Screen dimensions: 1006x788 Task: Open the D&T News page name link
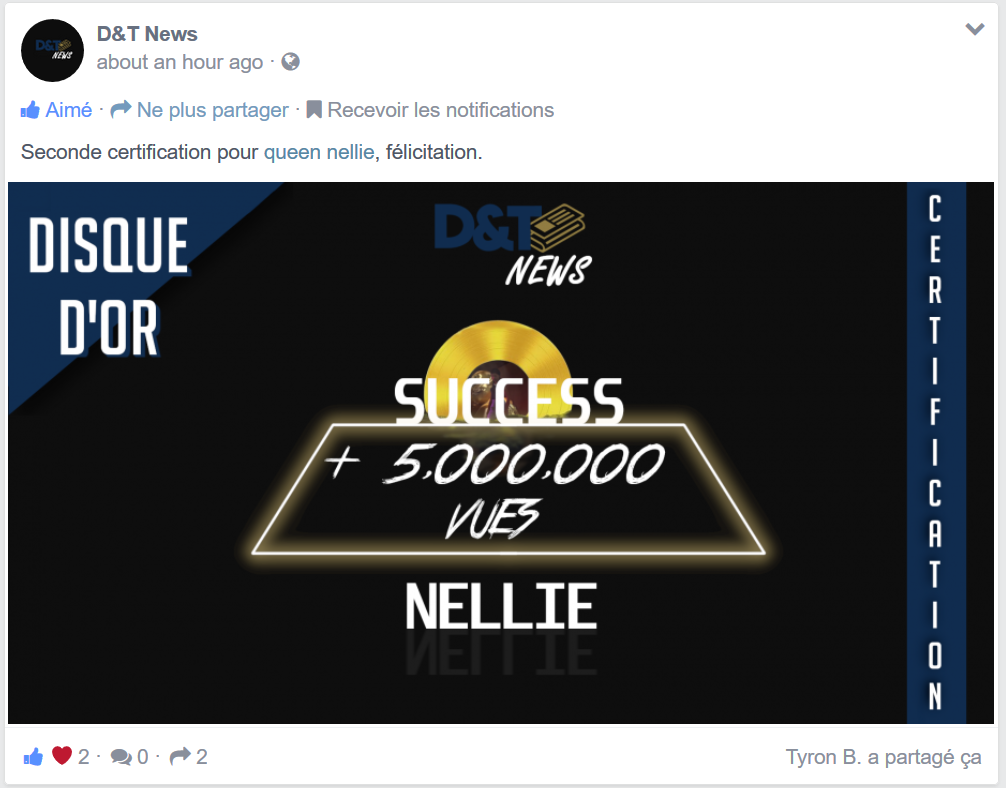point(147,34)
